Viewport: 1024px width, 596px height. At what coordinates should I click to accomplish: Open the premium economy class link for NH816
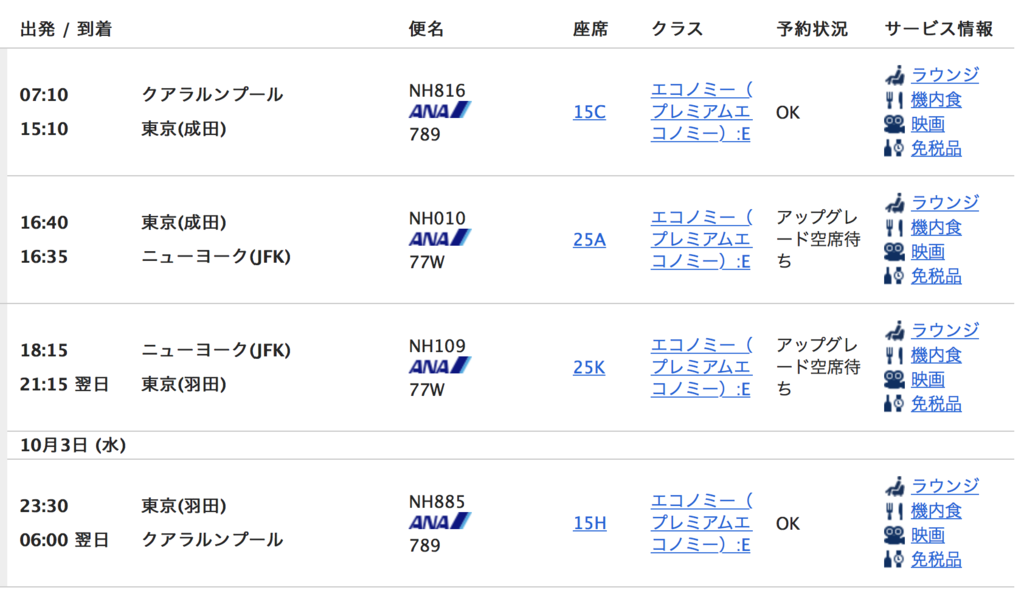click(701, 112)
